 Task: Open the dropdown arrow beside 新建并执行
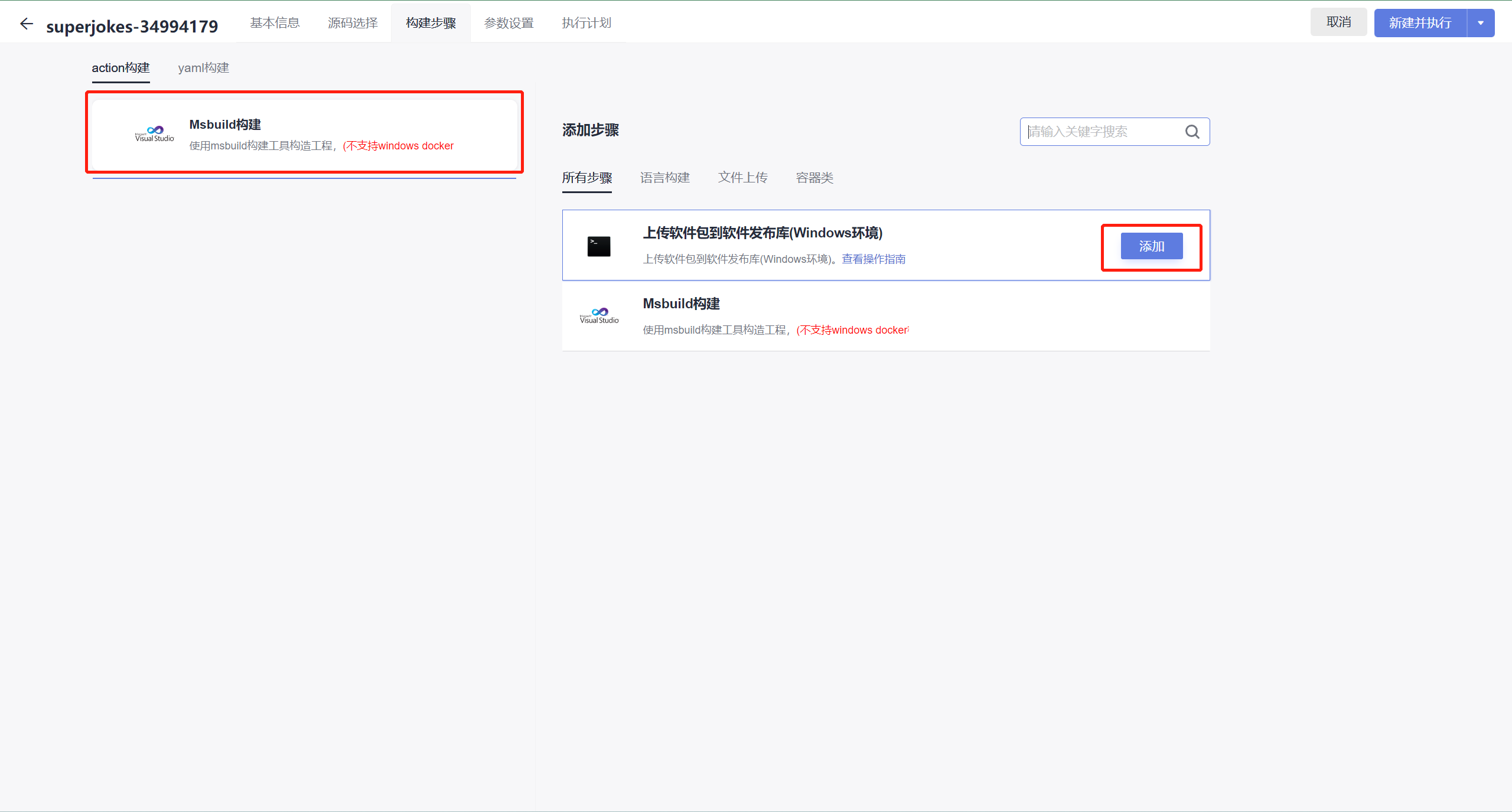1481,23
